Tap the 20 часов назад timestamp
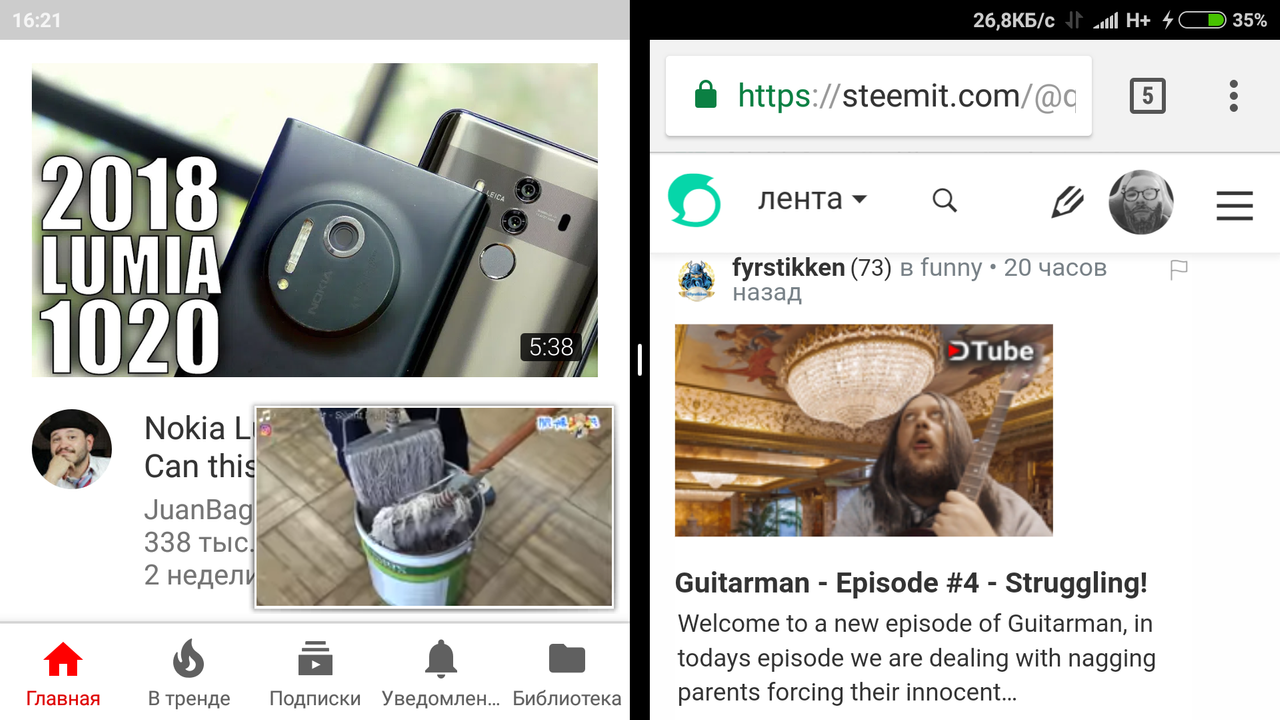This screenshot has width=1280, height=720. [x=919, y=280]
